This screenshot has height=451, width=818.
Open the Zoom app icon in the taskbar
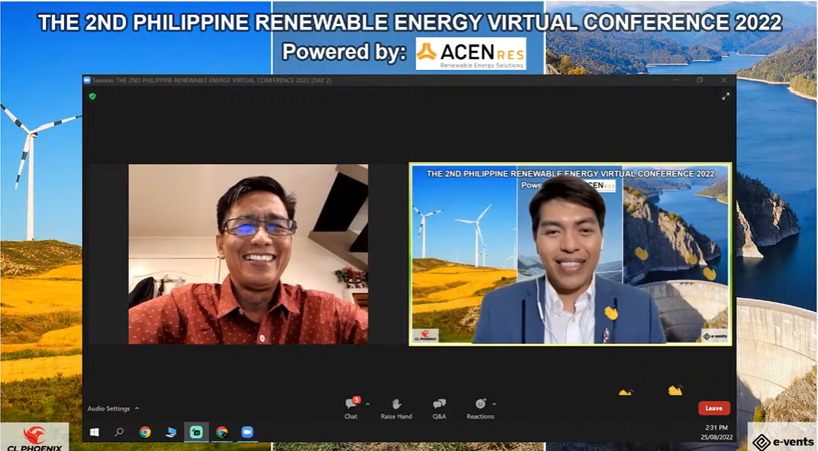pyautogui.click(x=247, y=432)
